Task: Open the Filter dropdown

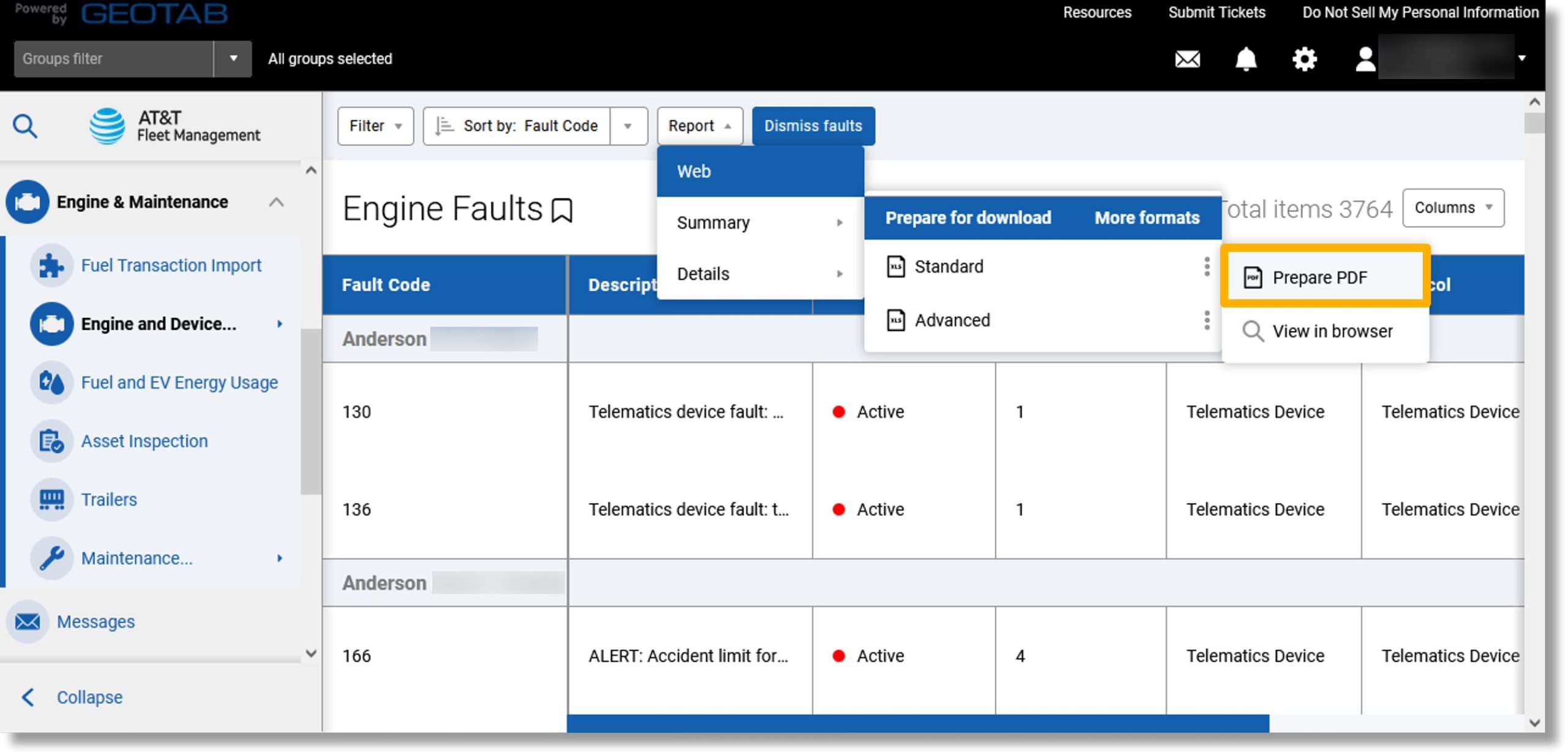Action: (375, 126)
